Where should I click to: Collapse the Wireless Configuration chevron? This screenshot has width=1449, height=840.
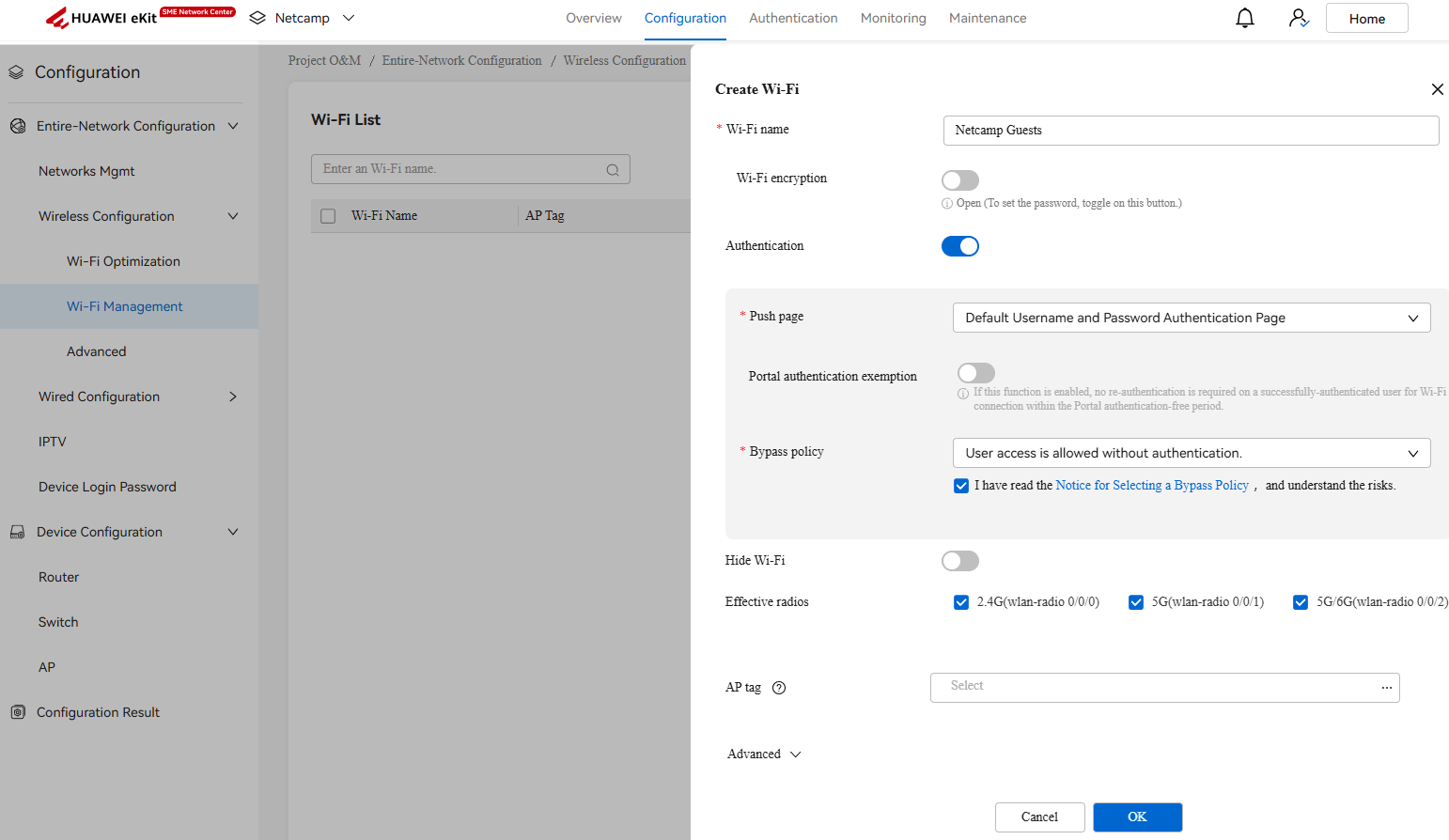(x=233, y=216)
